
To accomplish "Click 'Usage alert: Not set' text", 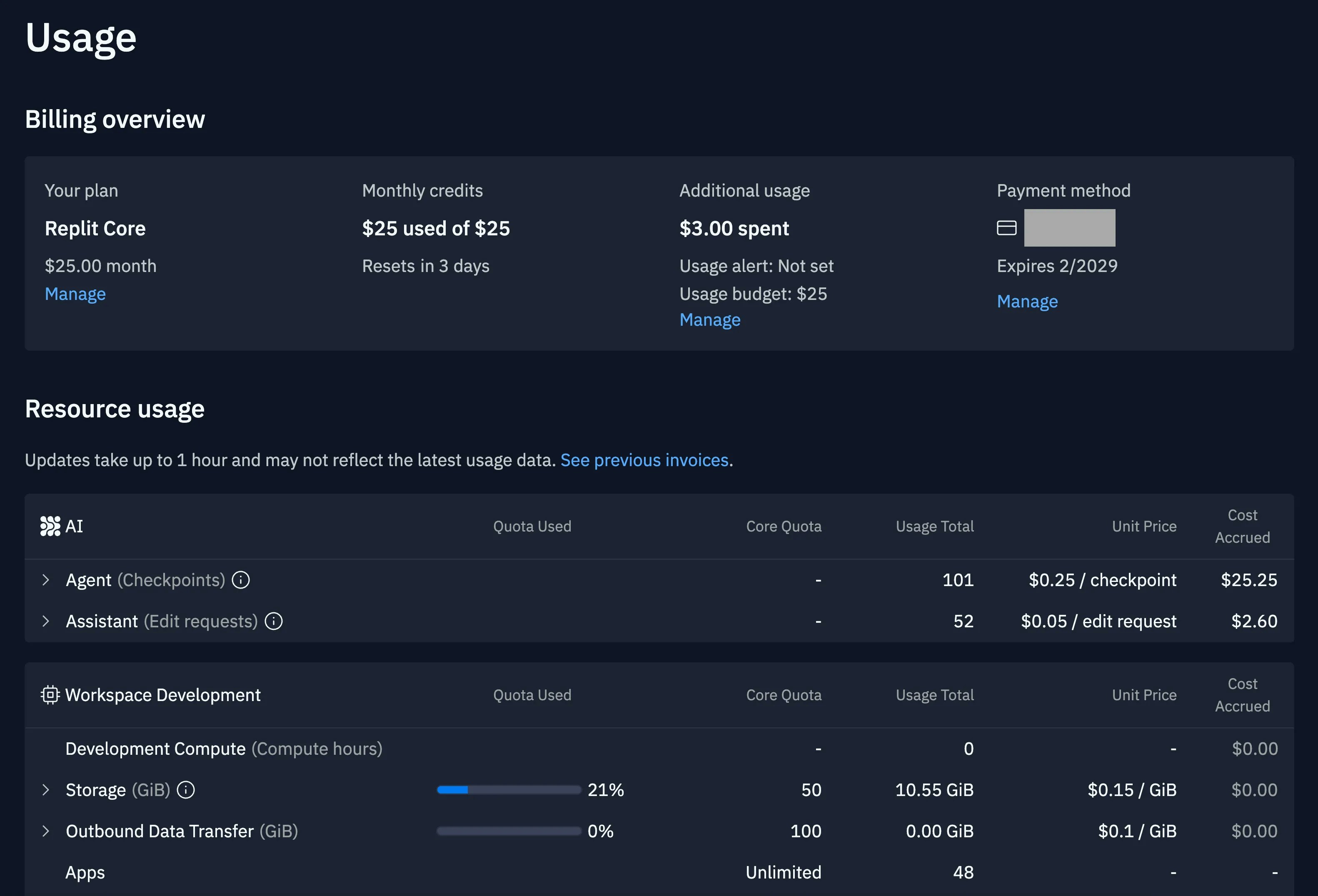I will coord(756,266).
